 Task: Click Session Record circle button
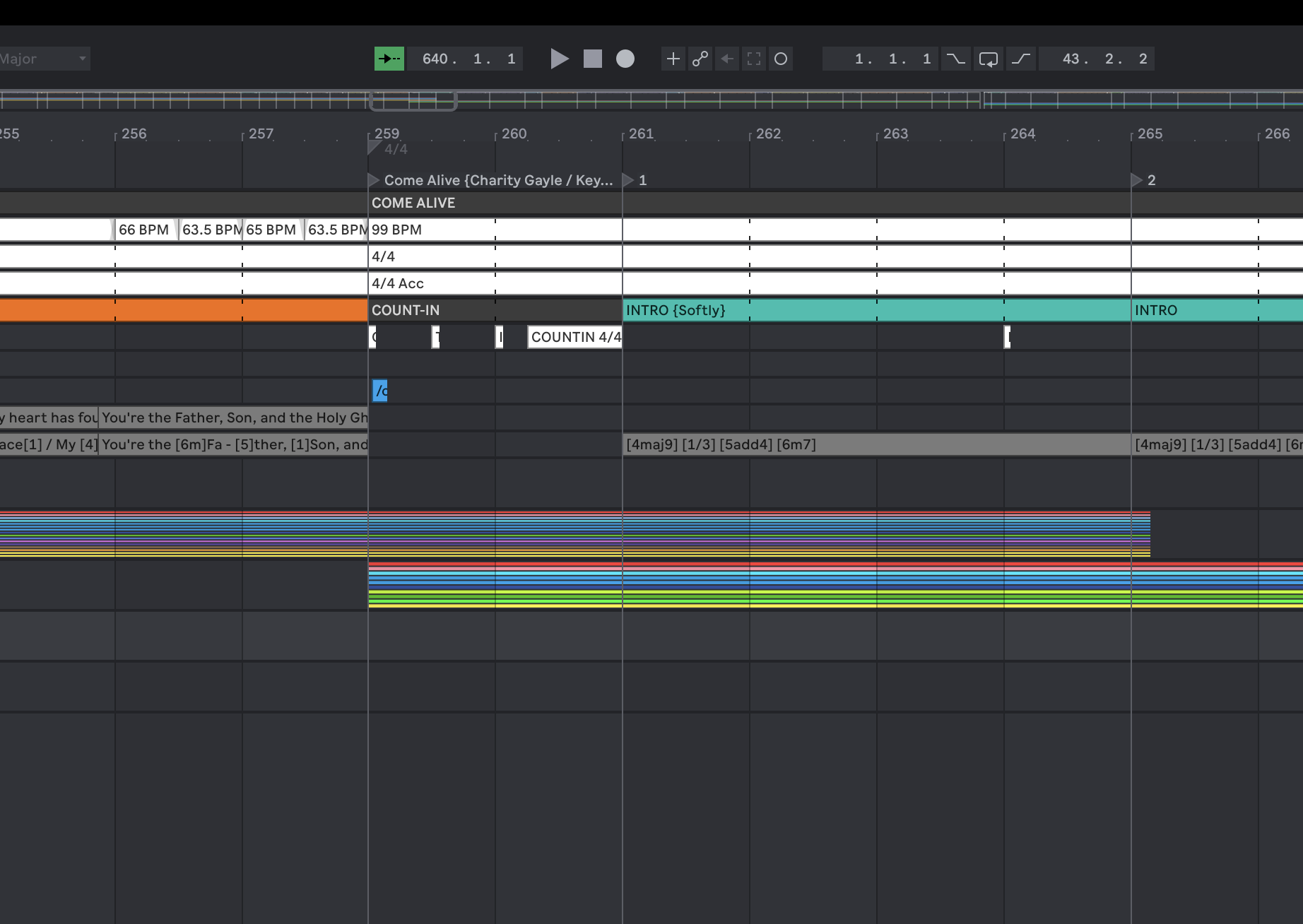[x=781, y=59]
